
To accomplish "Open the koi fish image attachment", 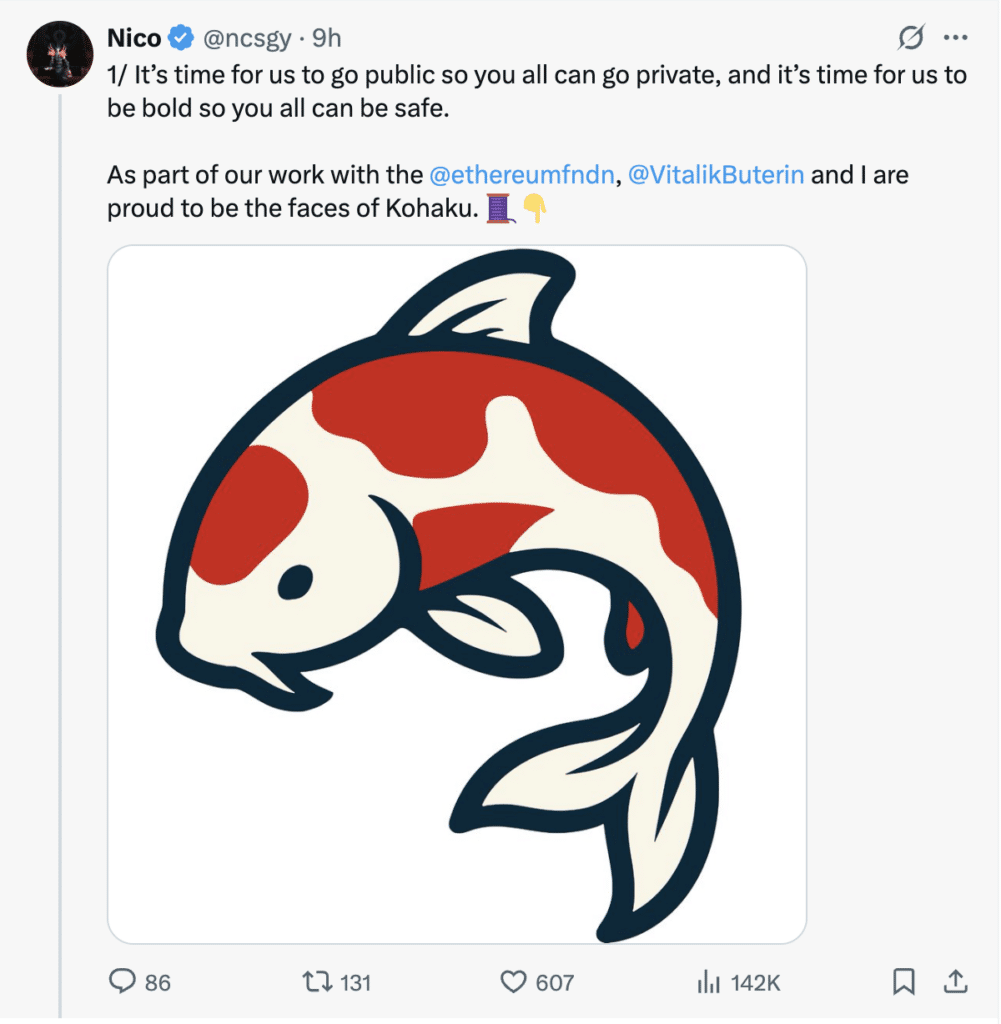I will pos(457,594).
